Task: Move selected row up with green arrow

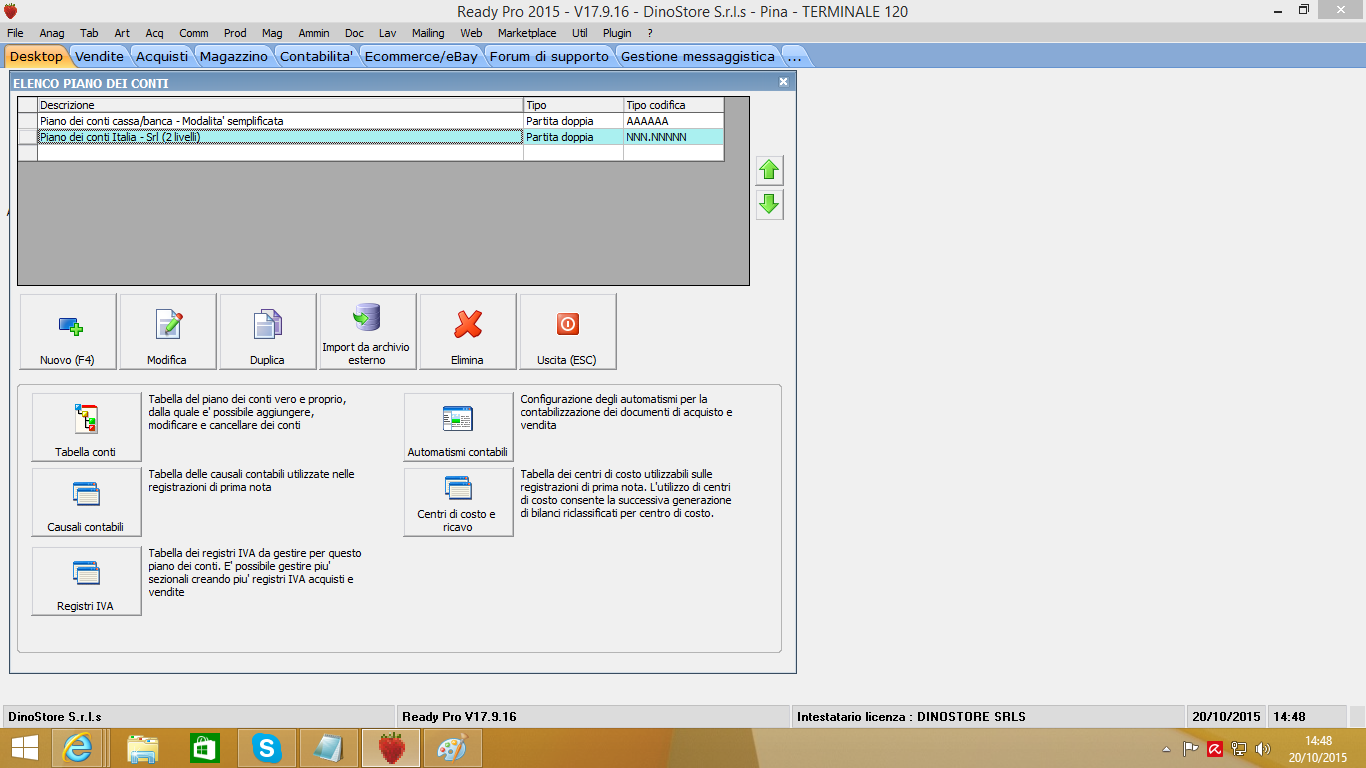Action: [769, 171]
